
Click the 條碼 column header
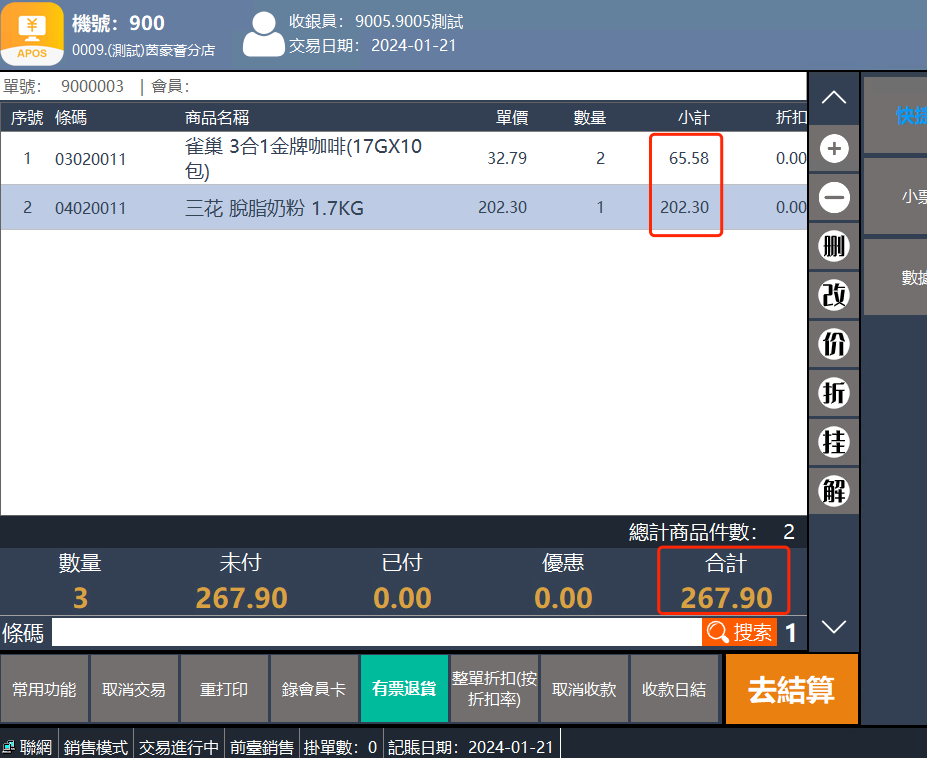[x=71, y=118]
